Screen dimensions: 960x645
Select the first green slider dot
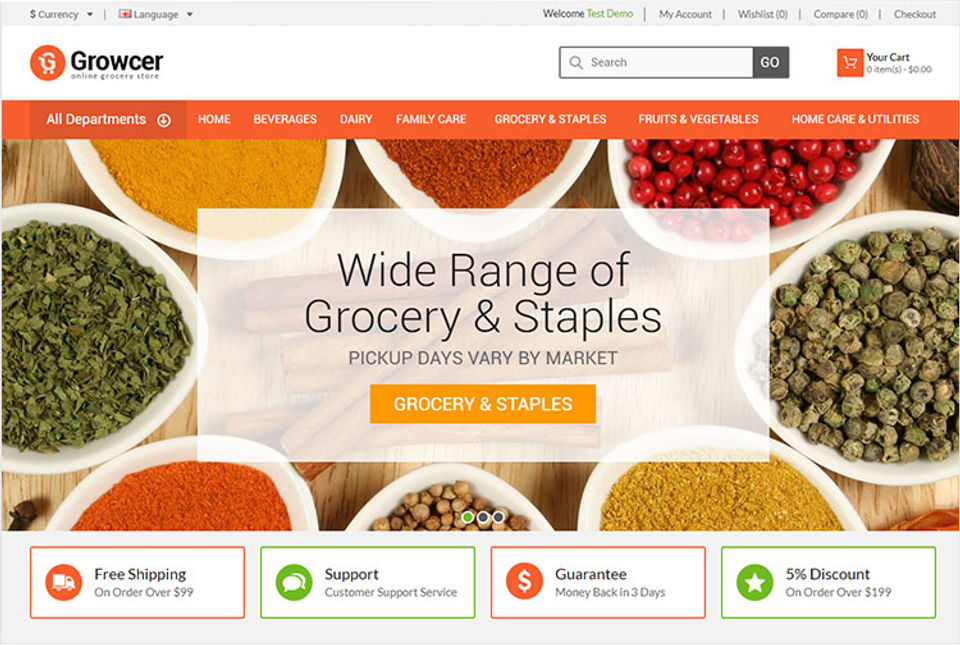[468, 517]
